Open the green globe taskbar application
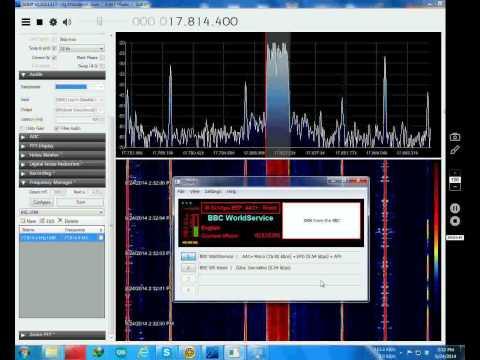The width and height of the screenshot is (480, 360). [x=98, y=352]
